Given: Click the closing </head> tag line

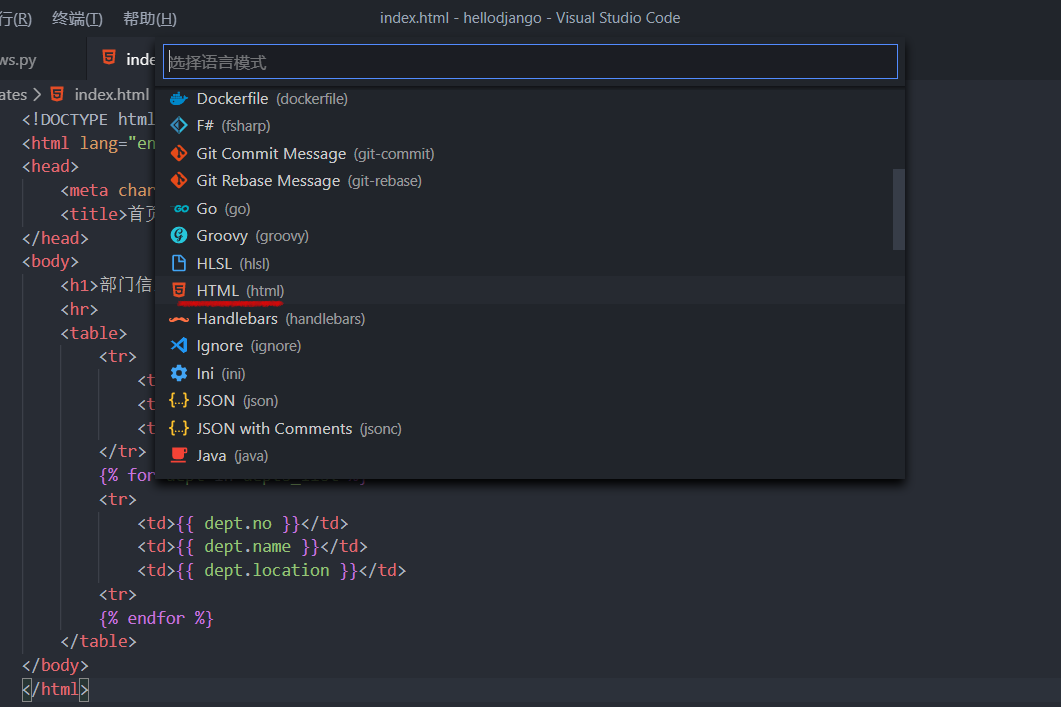Looking at the screenshot, I should [x=55, y=238].
